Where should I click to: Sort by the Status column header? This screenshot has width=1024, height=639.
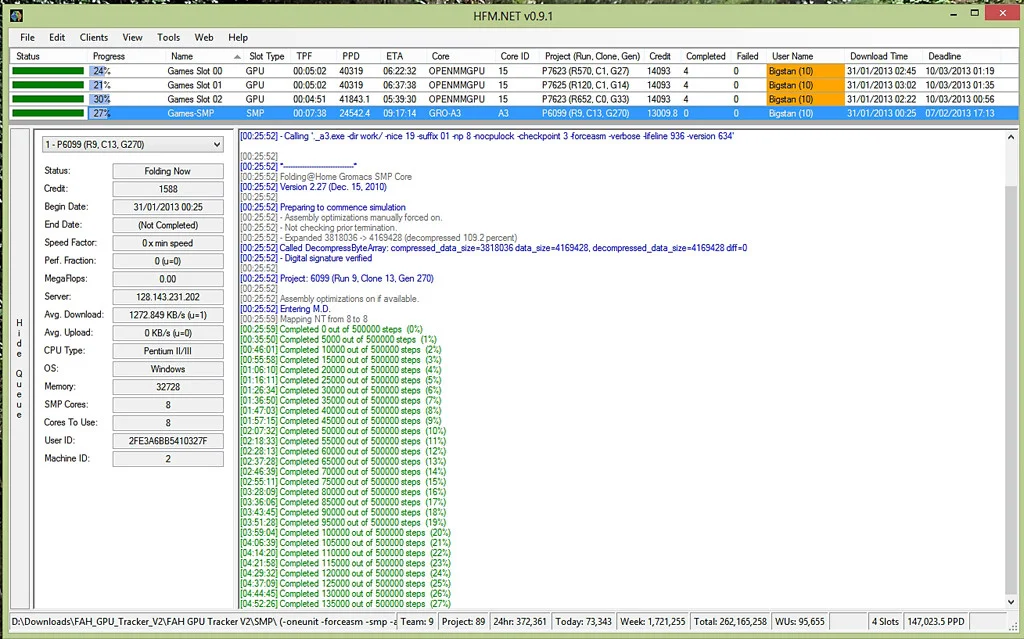[28, 56]
